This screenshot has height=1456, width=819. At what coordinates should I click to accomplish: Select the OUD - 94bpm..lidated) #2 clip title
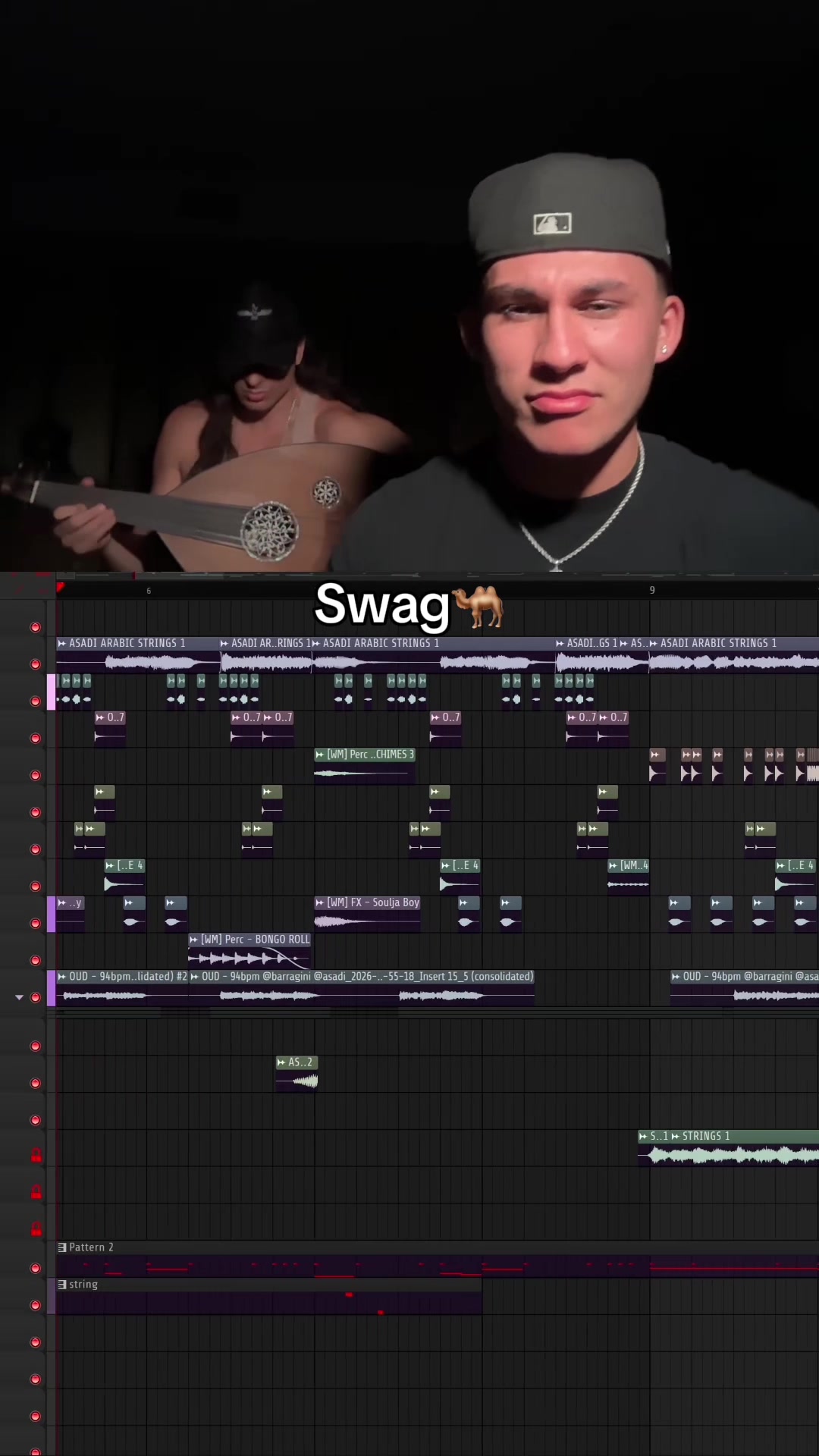(x=128, y=977)
